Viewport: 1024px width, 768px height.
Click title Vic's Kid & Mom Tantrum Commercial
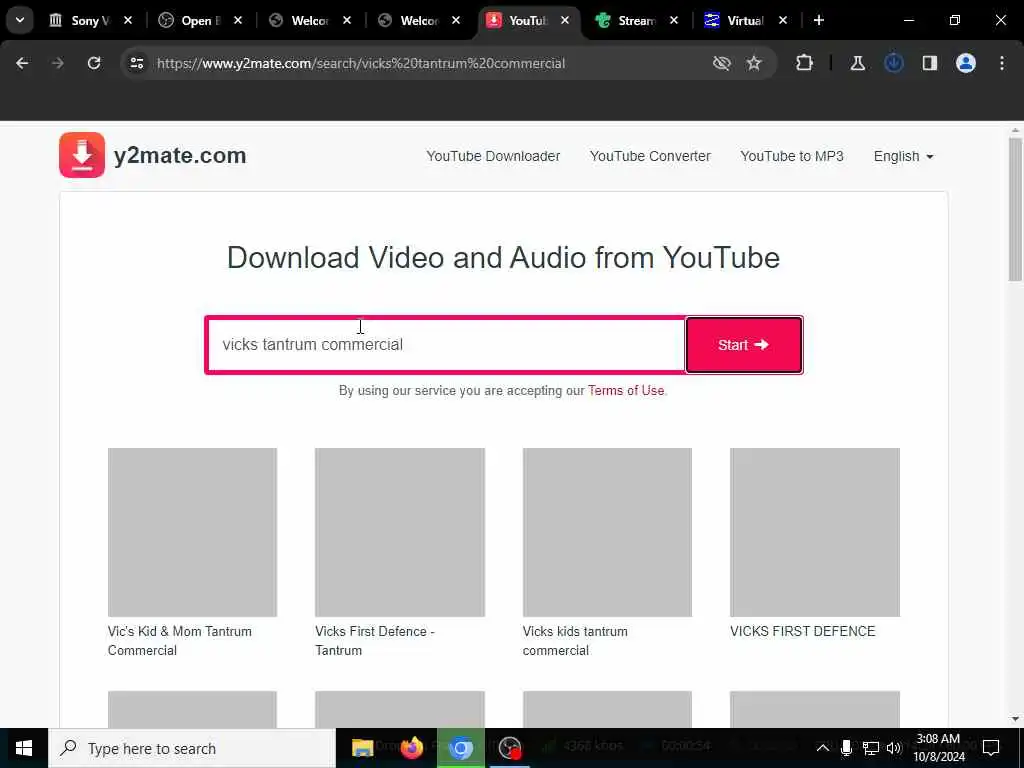coord(180,641)
